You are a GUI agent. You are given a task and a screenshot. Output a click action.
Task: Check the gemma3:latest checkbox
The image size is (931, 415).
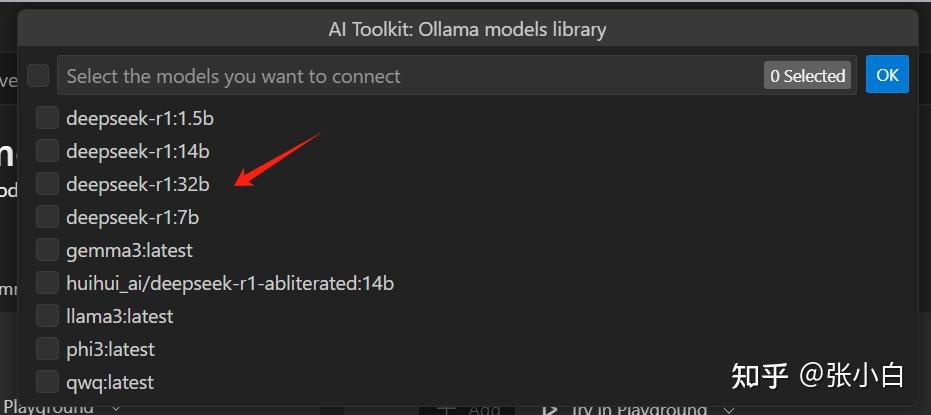coord(47,250)
